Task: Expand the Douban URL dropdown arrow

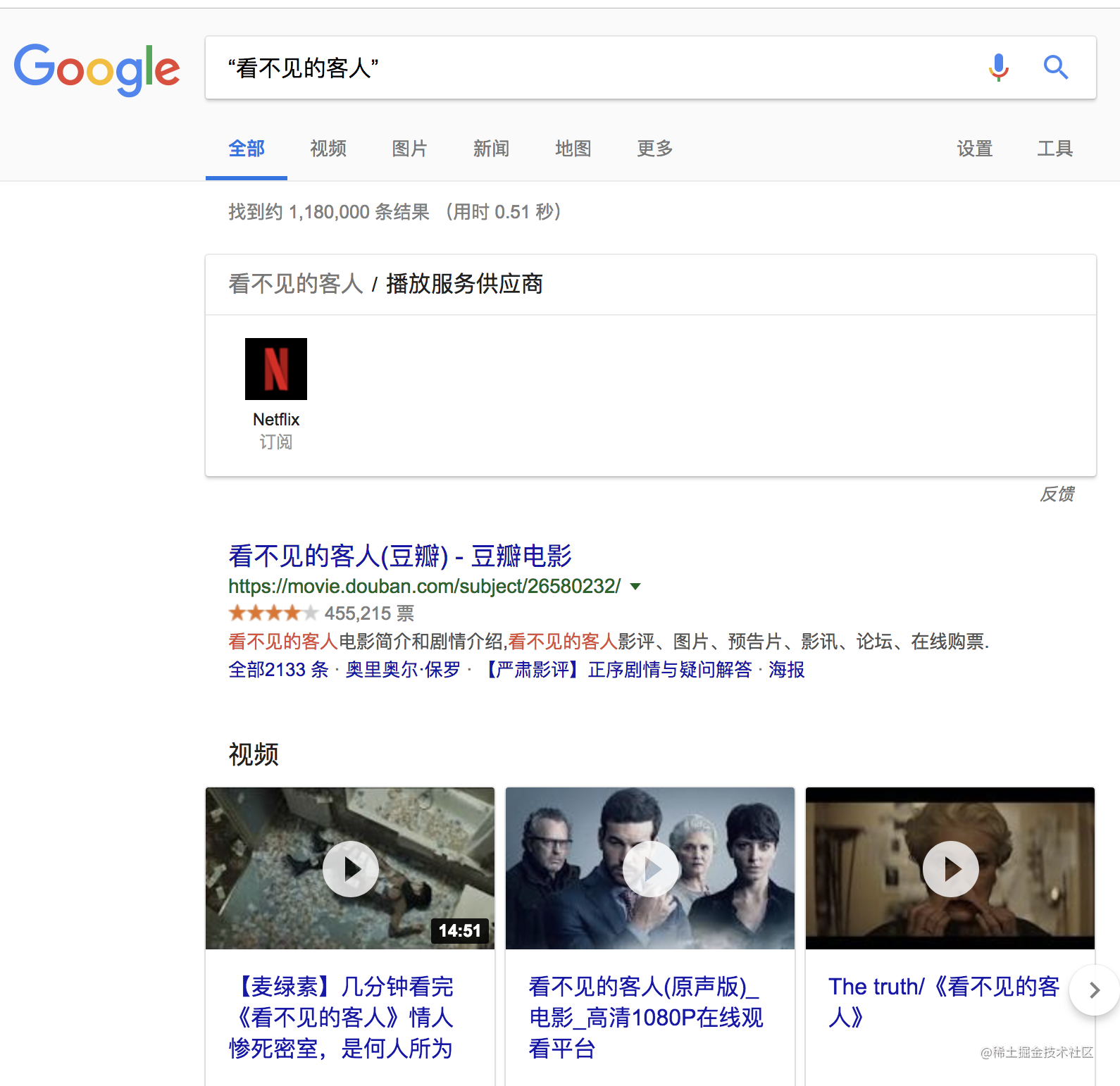Action: [635, 587]
